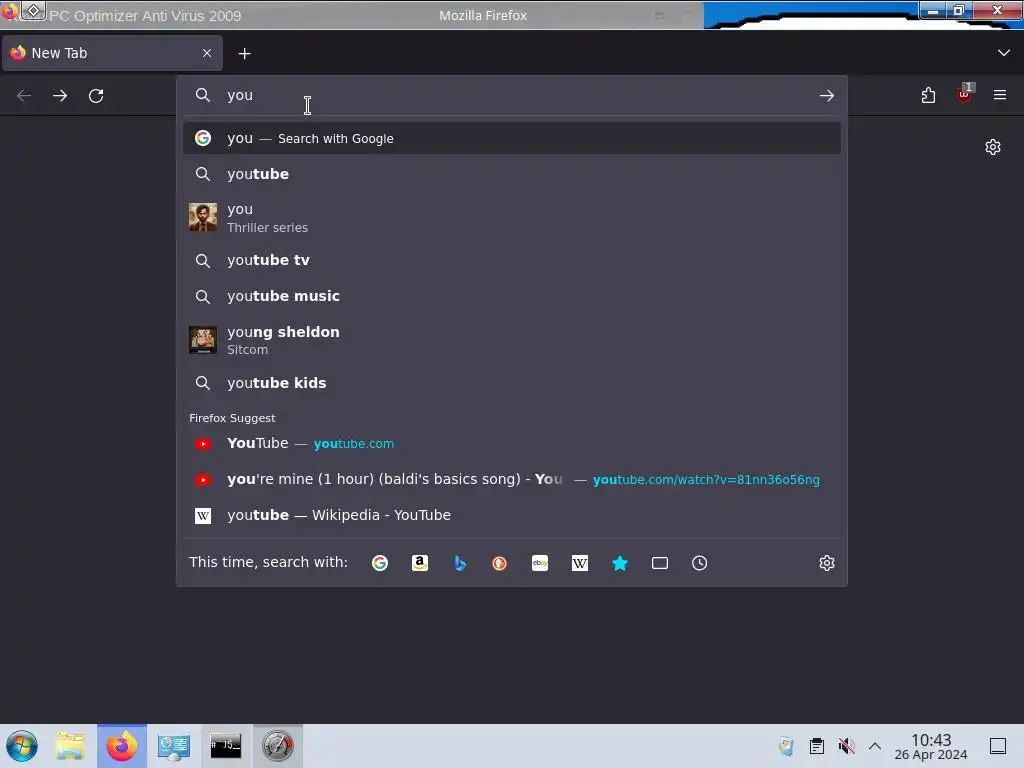Open a new tab with plus button
Image resolution: width=1024 pixels, height=768 pixels.
coord(244,54)
